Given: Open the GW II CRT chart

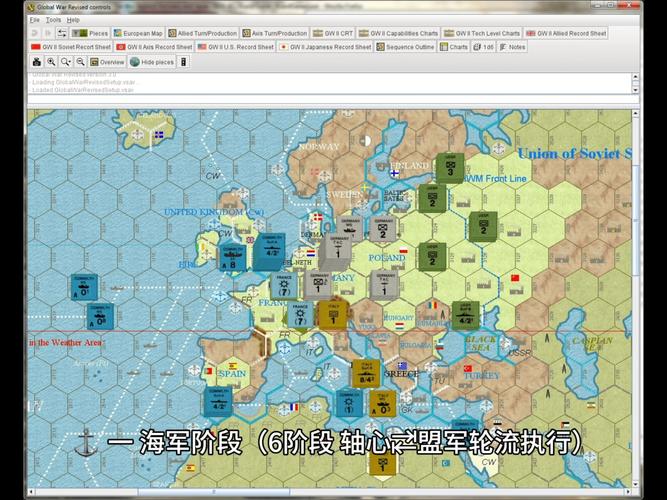Looking at the screenshot, I should [x=333, y=33].
